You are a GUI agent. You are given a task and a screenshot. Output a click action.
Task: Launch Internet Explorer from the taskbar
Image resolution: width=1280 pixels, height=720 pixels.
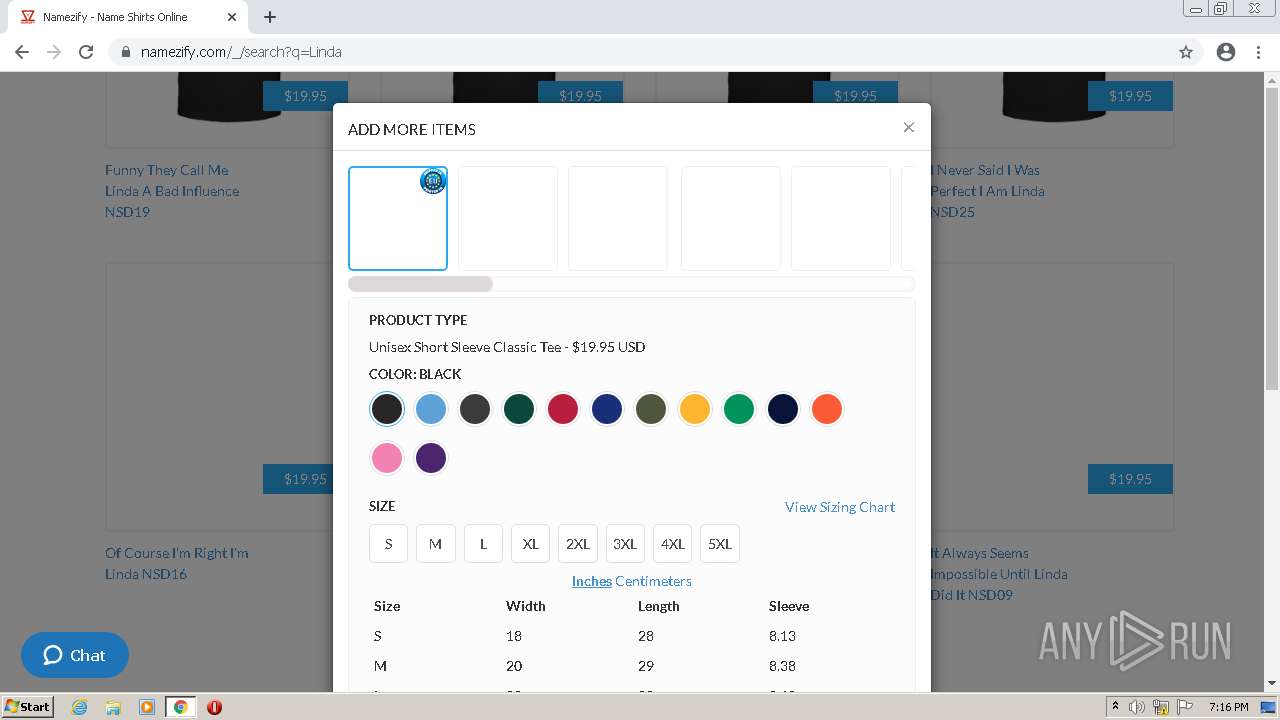[x=80, y=707]
